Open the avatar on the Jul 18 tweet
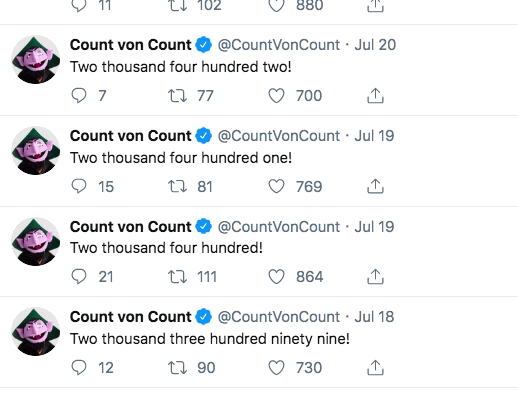 point(36,331)
